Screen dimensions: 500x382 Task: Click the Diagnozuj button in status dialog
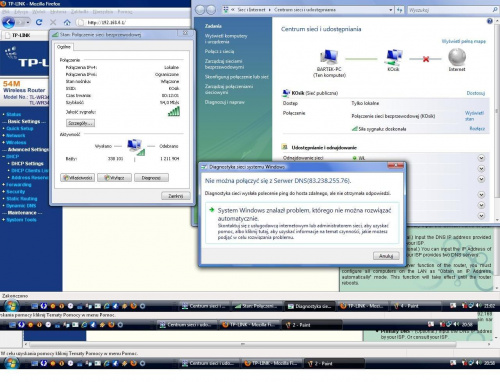click(151, 178)
